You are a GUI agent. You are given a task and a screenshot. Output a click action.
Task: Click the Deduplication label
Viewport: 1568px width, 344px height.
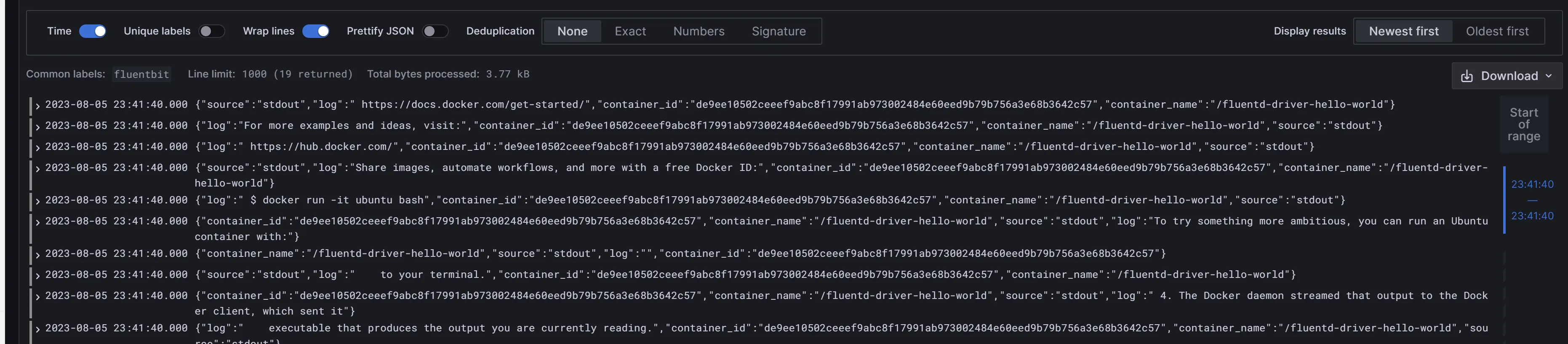tap(500, 31)
